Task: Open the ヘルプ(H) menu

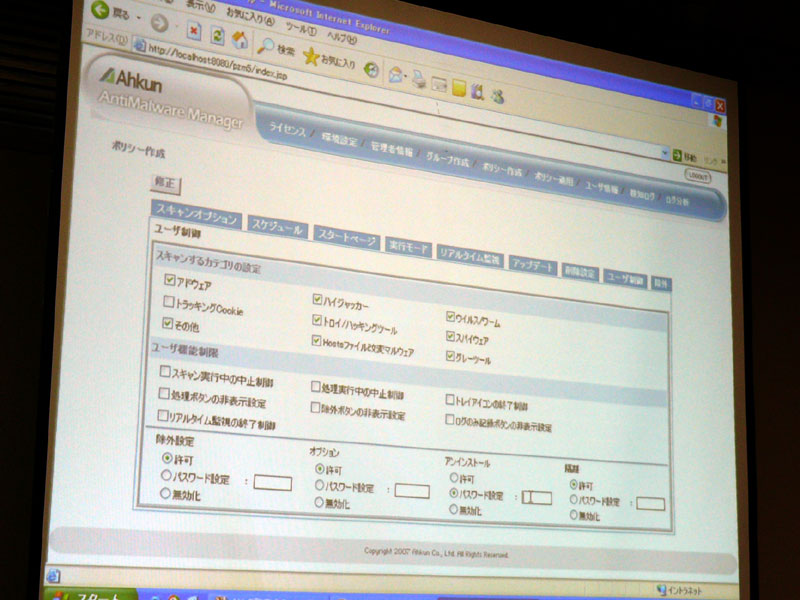Action: [341, 37]
